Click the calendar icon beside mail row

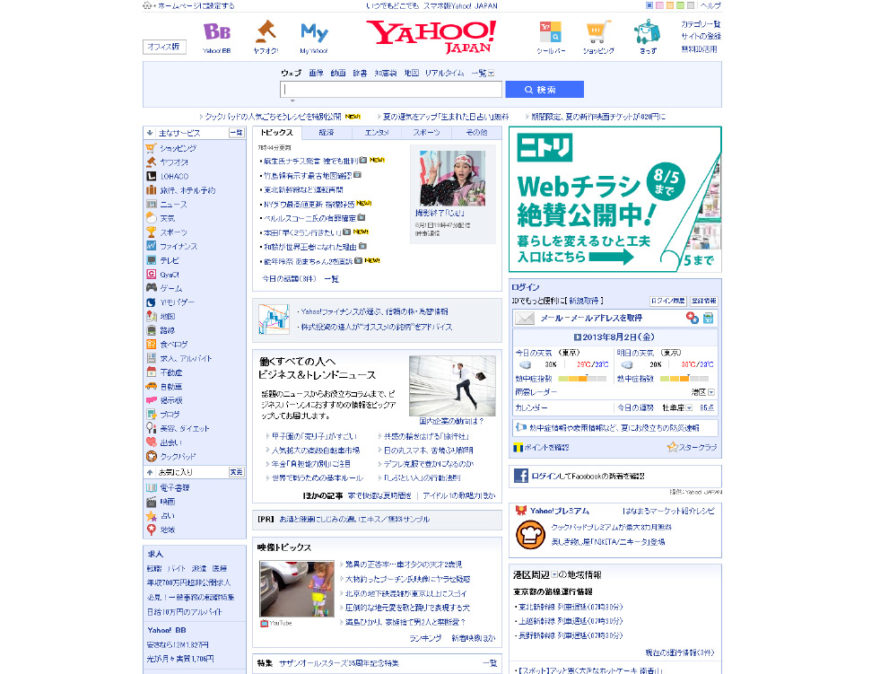(x=708, y=318)
